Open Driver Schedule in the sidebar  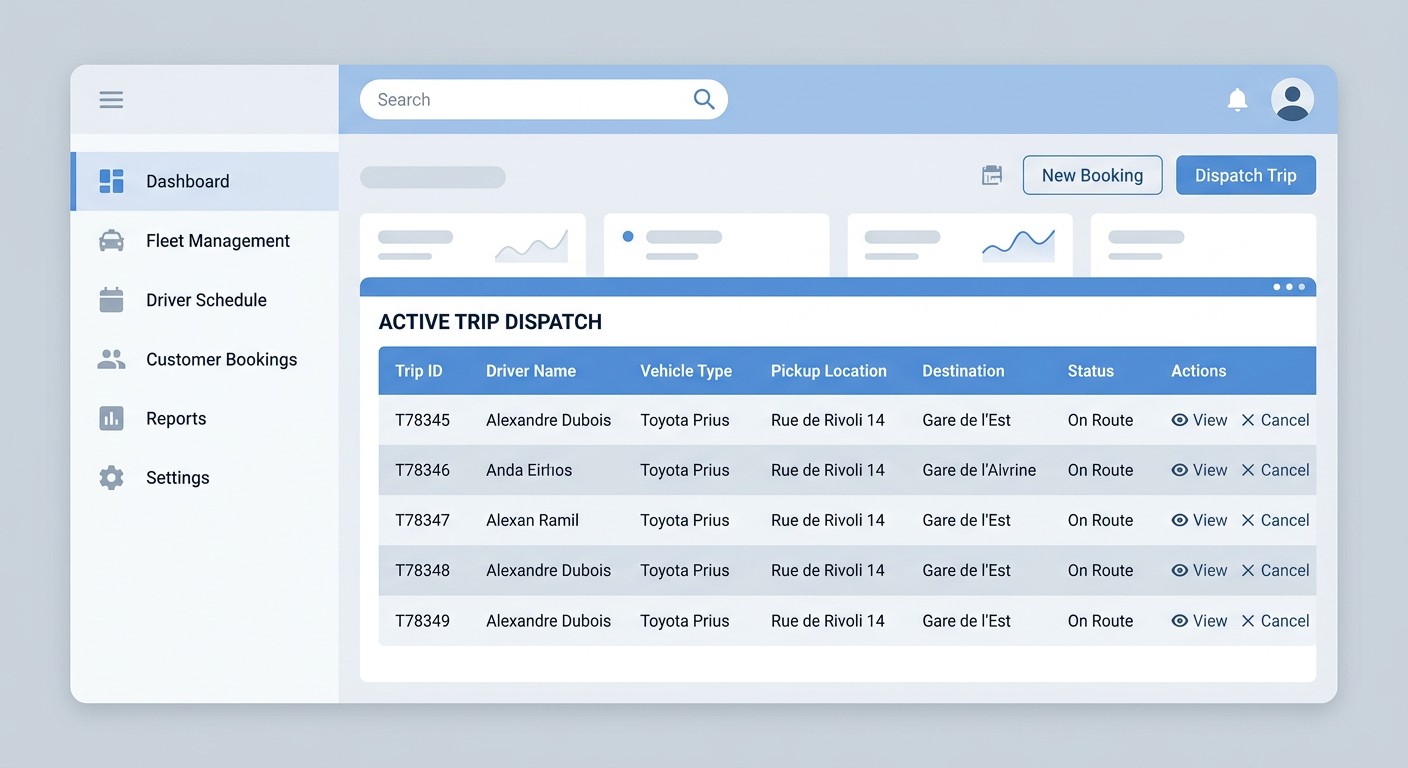pyautogui.click(x=205, y=300)
